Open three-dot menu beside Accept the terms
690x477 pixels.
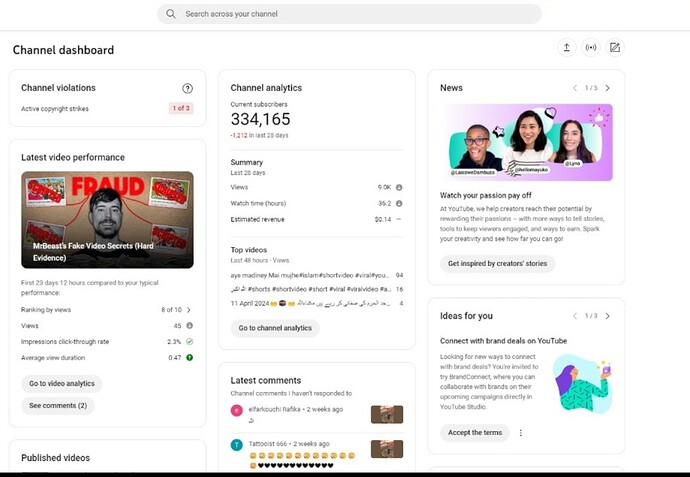pyautogui.click(x=521, y=433)
